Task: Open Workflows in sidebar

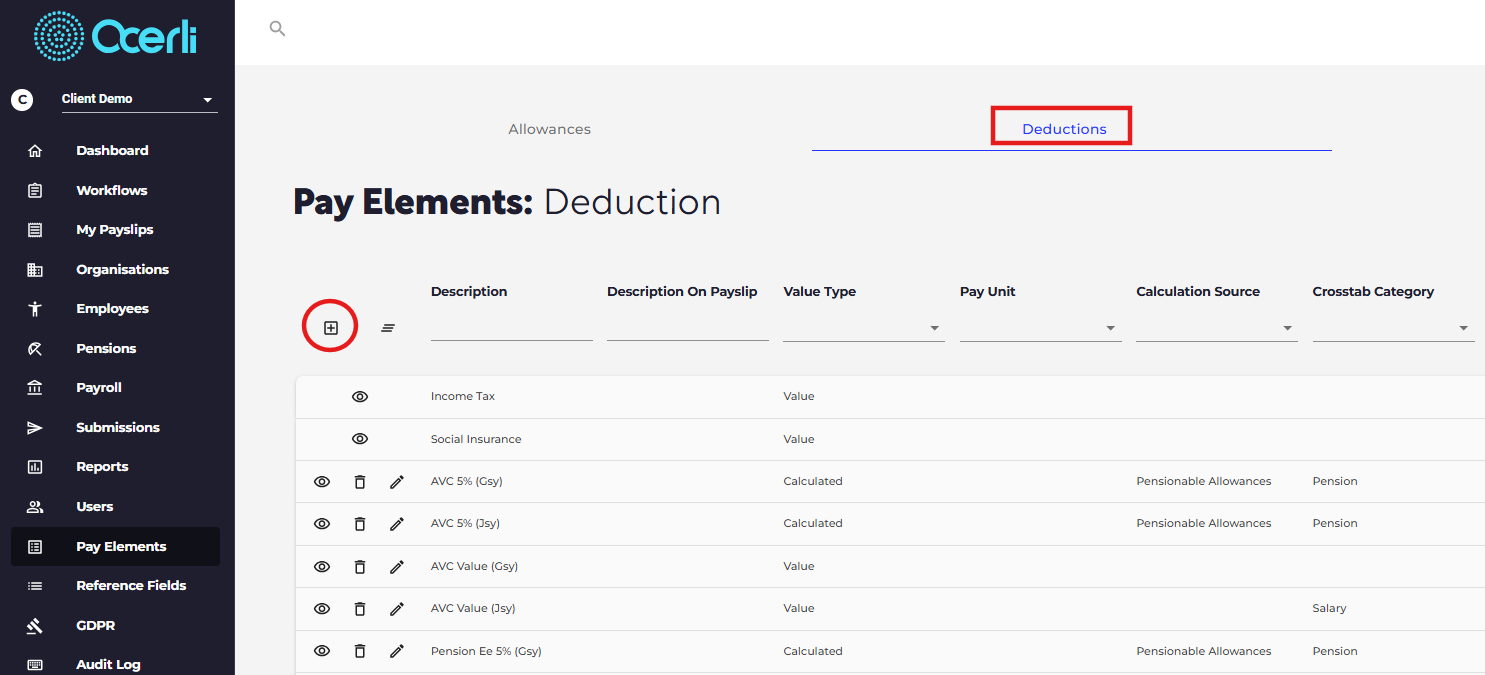Action: point(111,190)
